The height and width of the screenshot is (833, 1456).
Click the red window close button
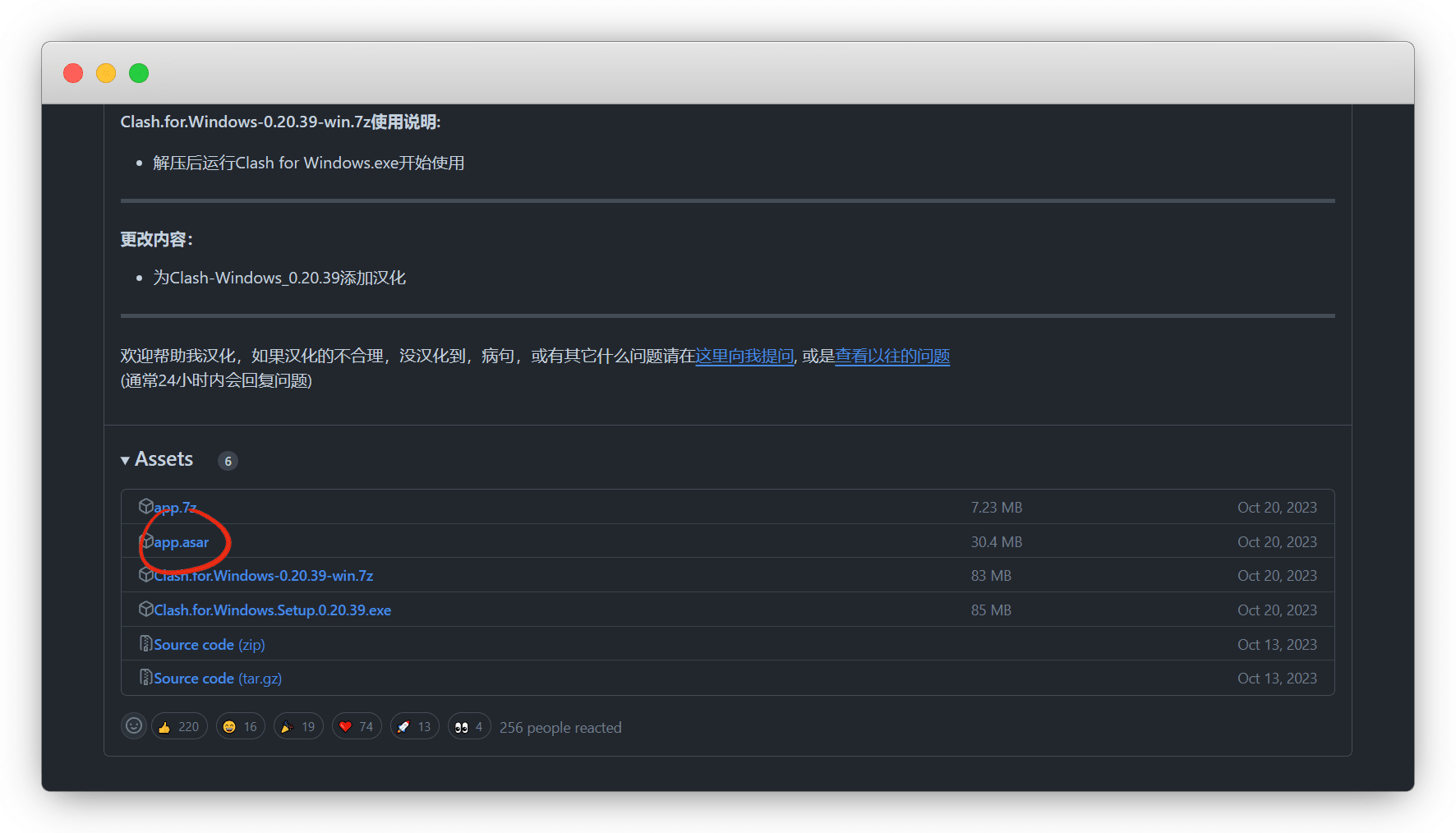point(73,73)
